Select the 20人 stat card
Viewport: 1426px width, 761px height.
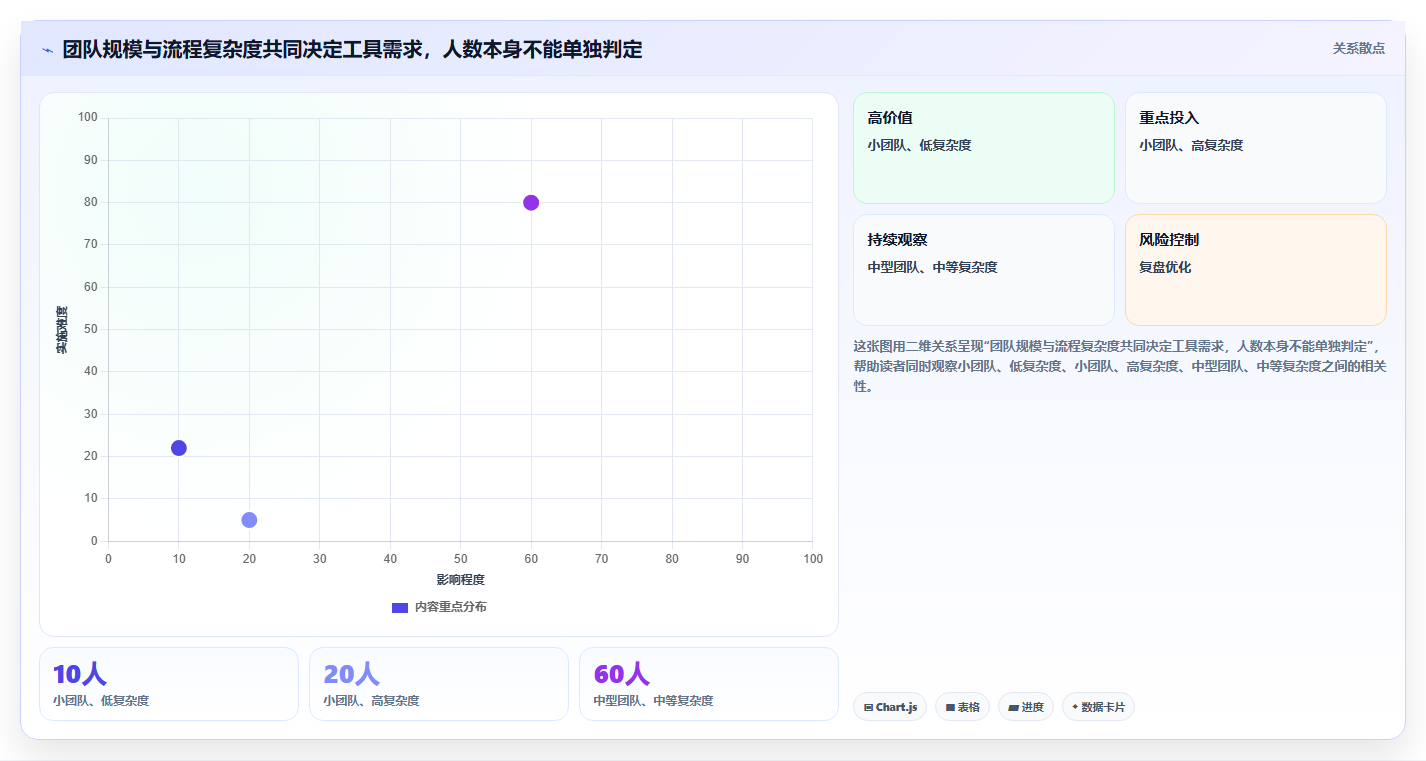[439, 684]
